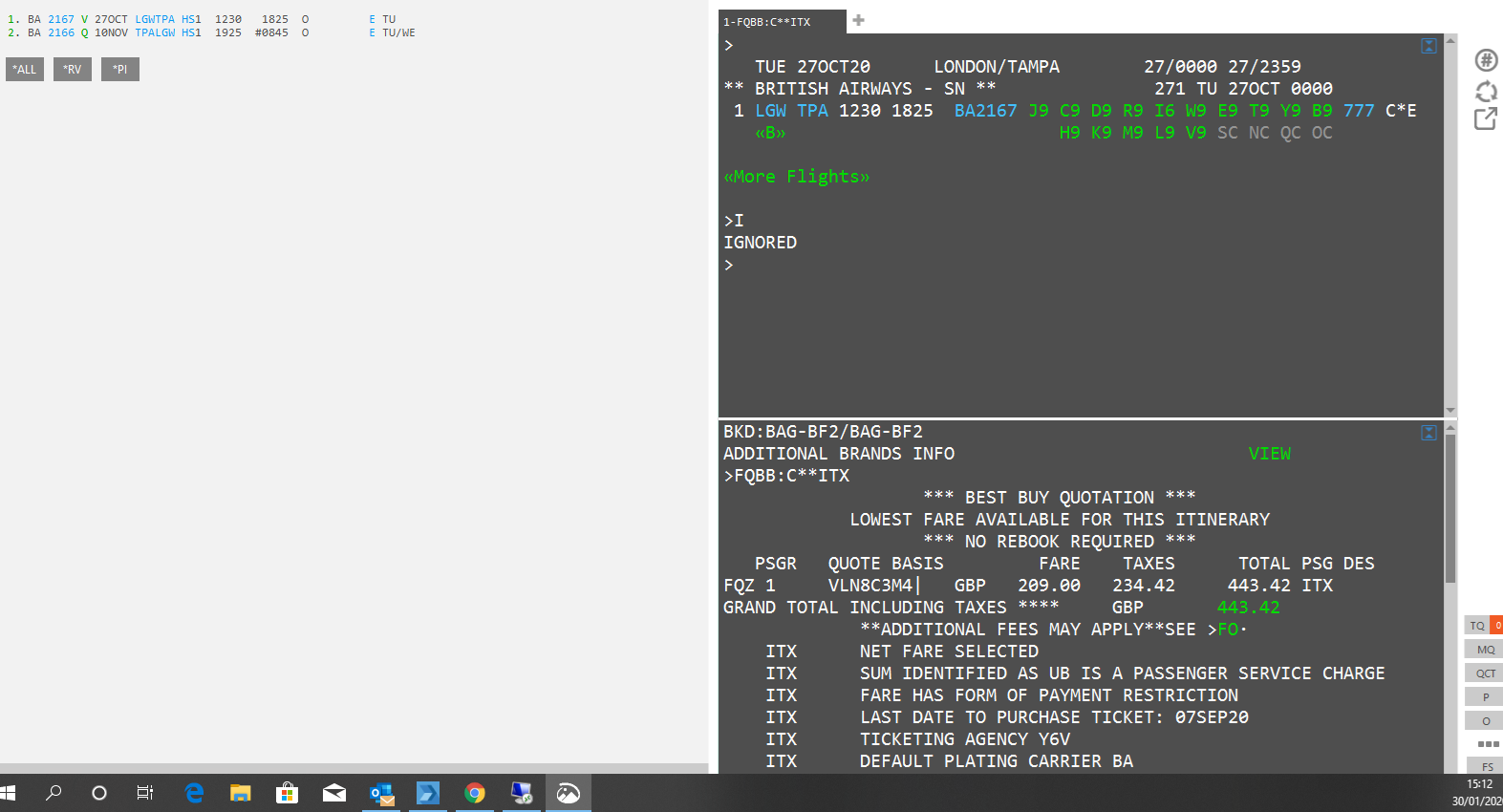This screenshot has width=1503, height=812.
Task: Add a new terminal tab with plus
Action: [858, 20]
